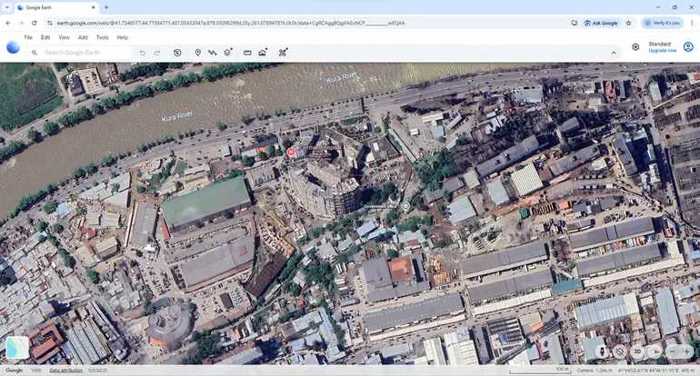Click the Google Earth globe logo
The image size is (700, 376).
tap(13, 47)
